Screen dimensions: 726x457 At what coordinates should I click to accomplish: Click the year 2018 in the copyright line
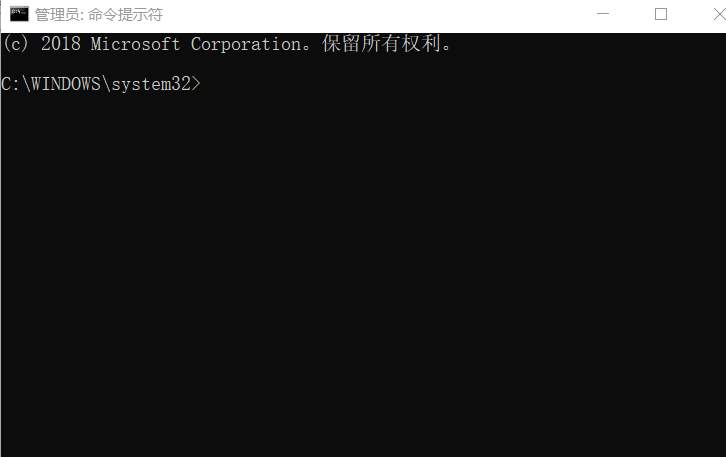coord(60,44)
